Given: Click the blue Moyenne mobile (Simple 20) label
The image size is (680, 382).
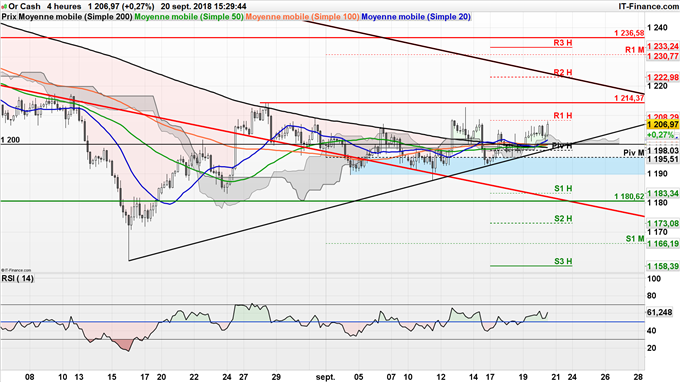Looking at the screenshot, I should point(416,17).
